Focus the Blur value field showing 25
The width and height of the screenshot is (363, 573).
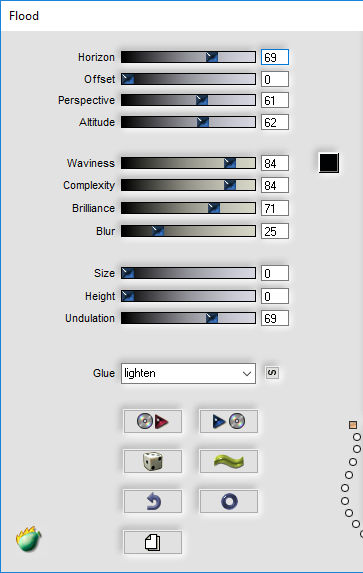275,231
